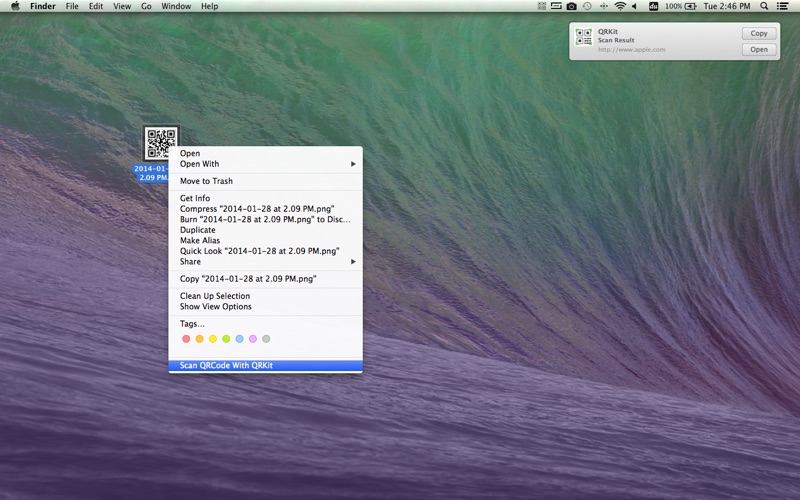Click the display mirroring icon in menu bar

[x=556, y=6]
